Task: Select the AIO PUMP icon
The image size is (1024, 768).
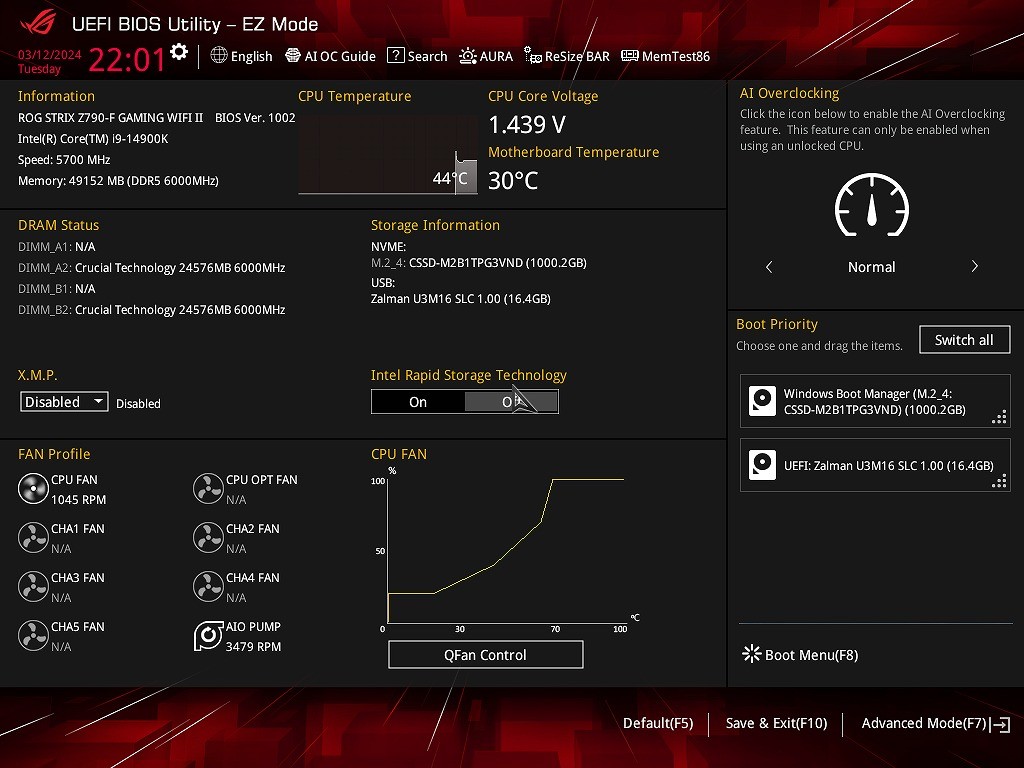Action: pos(208,636)
